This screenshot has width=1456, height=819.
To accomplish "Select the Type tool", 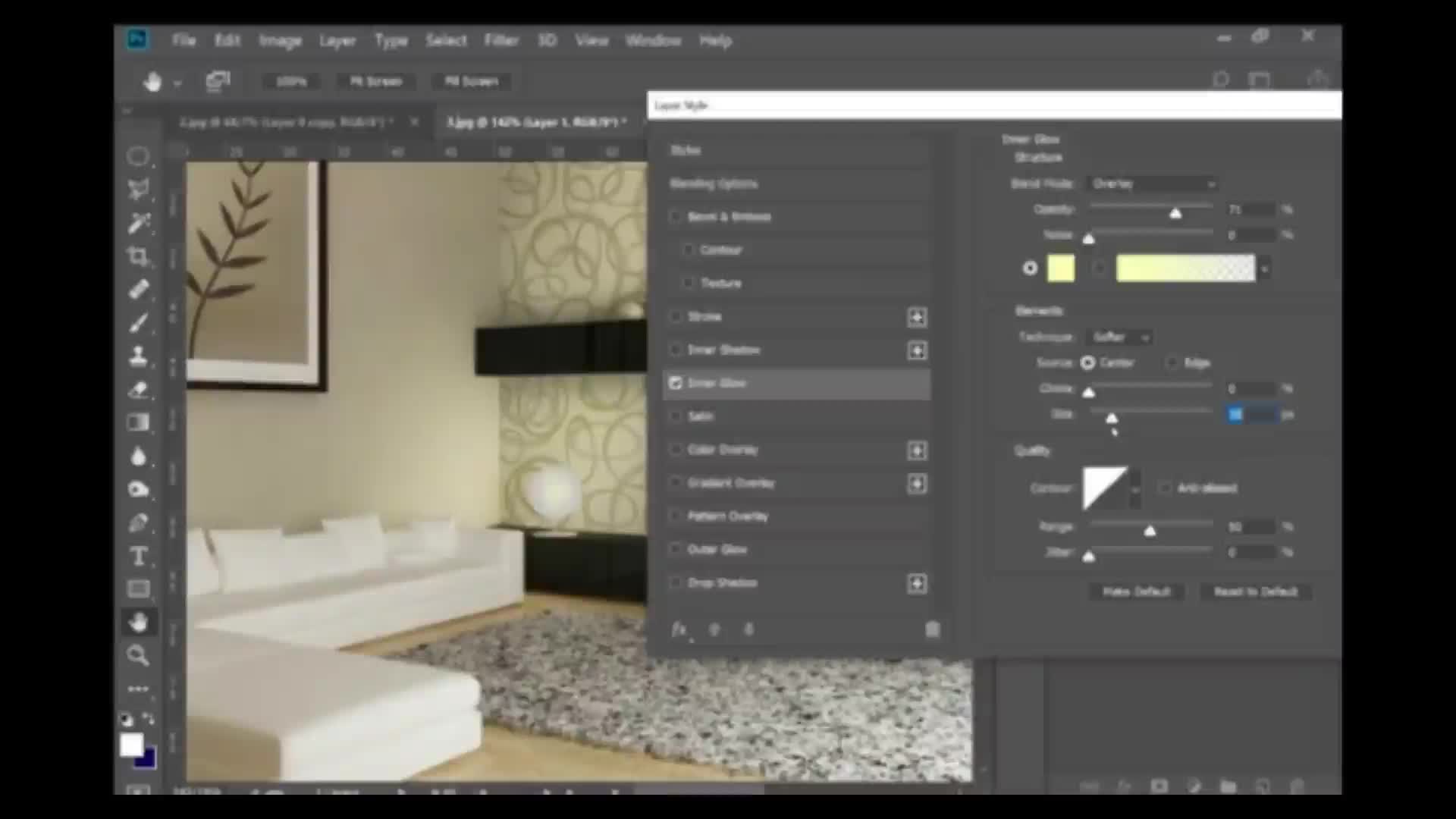I will pyautogui.click(x=138, y=556).
